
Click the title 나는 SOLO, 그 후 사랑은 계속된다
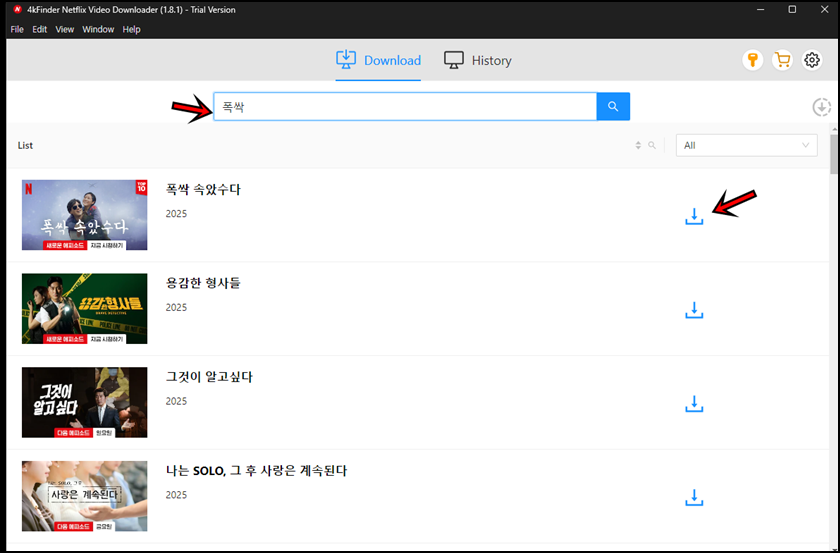tap(257, 471)
